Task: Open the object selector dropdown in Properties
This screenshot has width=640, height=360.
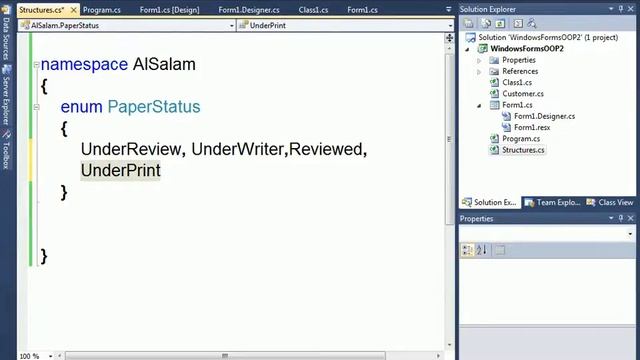Action: [x=630, y=234]
